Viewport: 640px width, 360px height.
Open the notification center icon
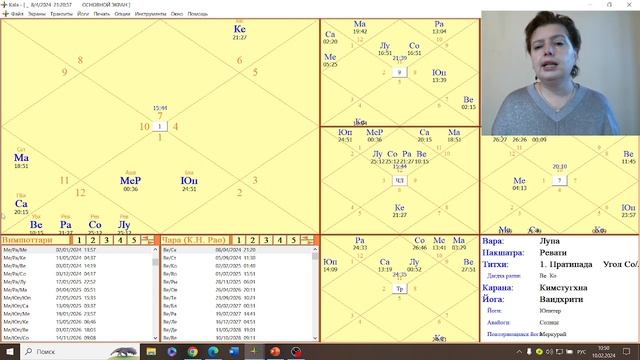click(627, 351)
